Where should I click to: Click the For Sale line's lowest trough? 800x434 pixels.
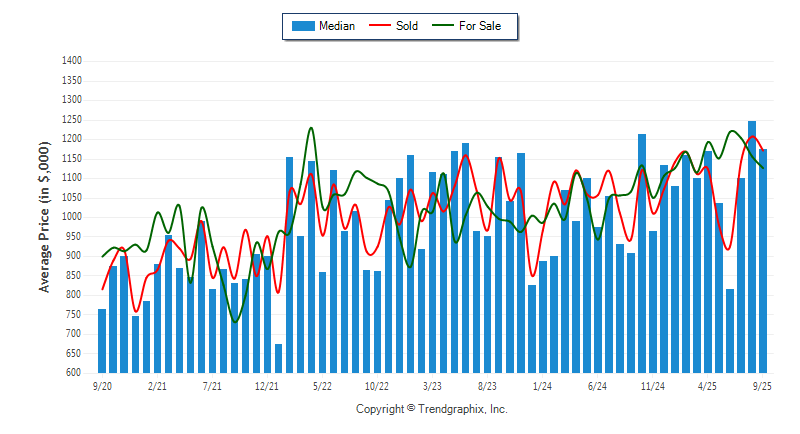pos(235,321)
